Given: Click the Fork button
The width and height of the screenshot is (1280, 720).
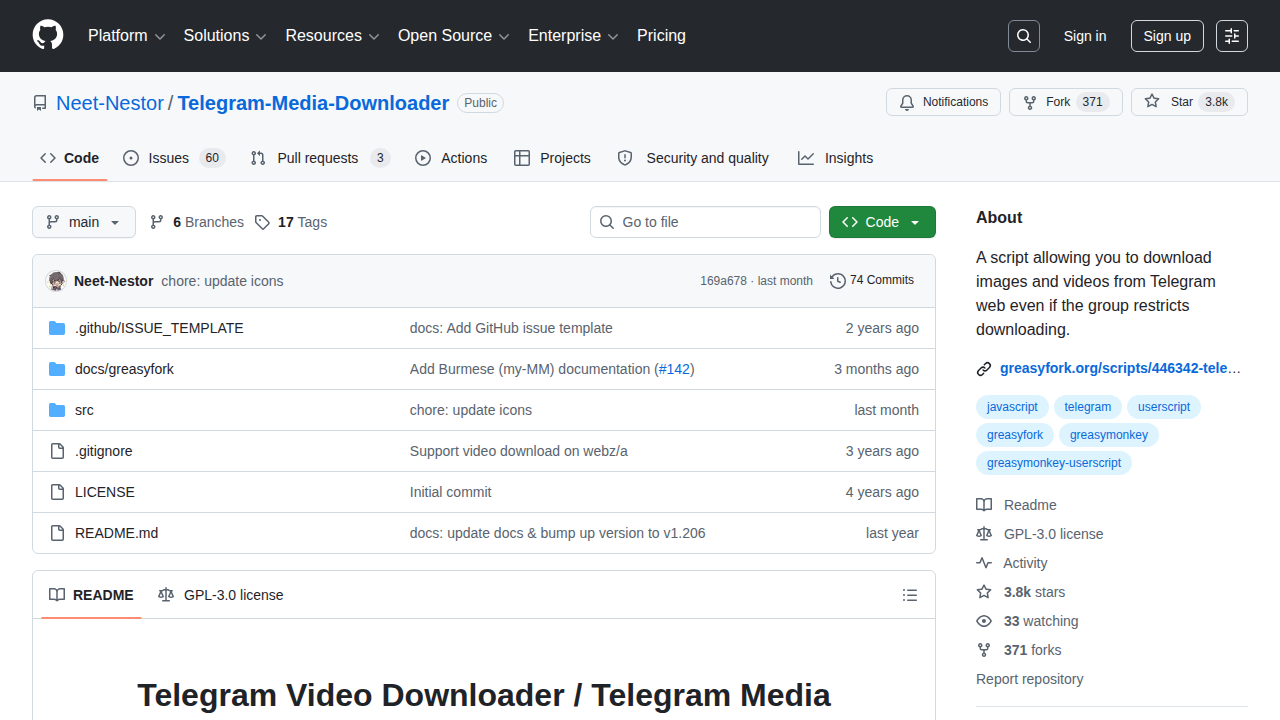Looking at the screenshot, I should (1065, 101).
